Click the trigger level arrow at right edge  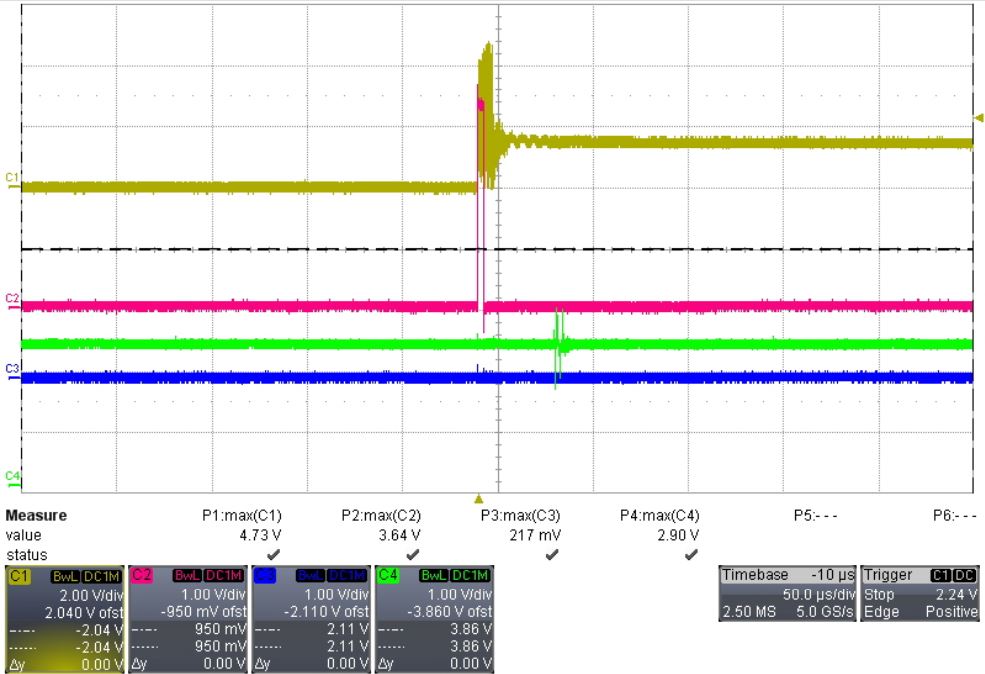979,117
